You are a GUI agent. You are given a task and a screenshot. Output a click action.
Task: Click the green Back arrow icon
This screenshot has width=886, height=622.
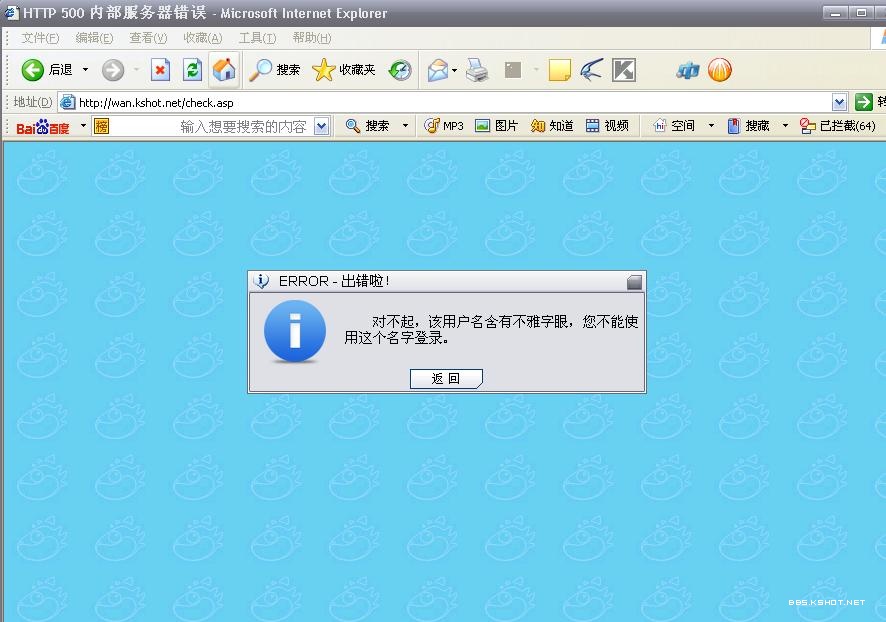click(x=32, y=70)
